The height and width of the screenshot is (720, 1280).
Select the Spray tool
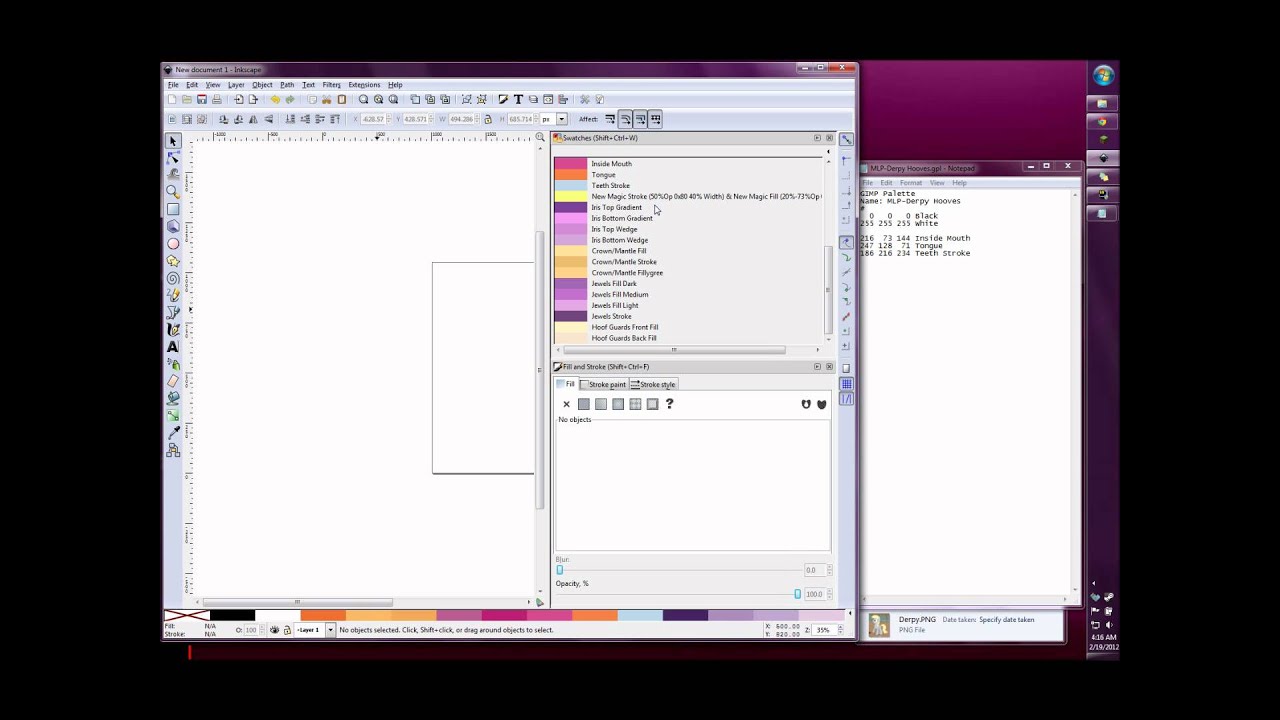(x=173, y=364)
